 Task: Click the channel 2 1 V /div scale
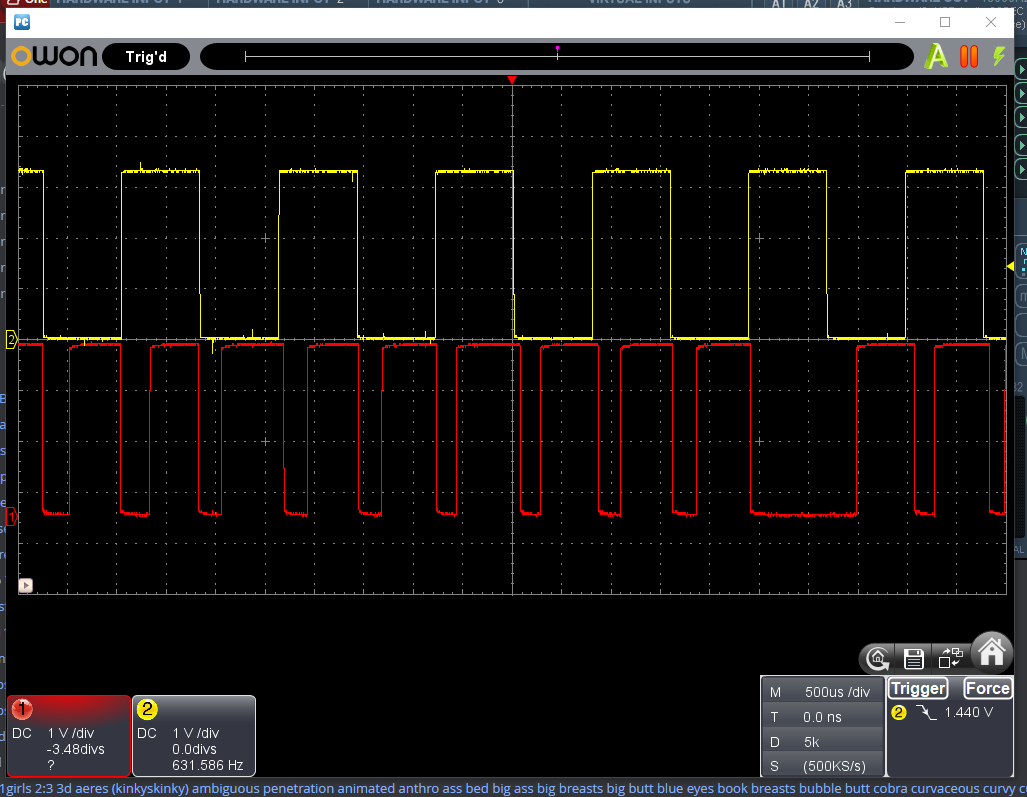pos(195,733)
